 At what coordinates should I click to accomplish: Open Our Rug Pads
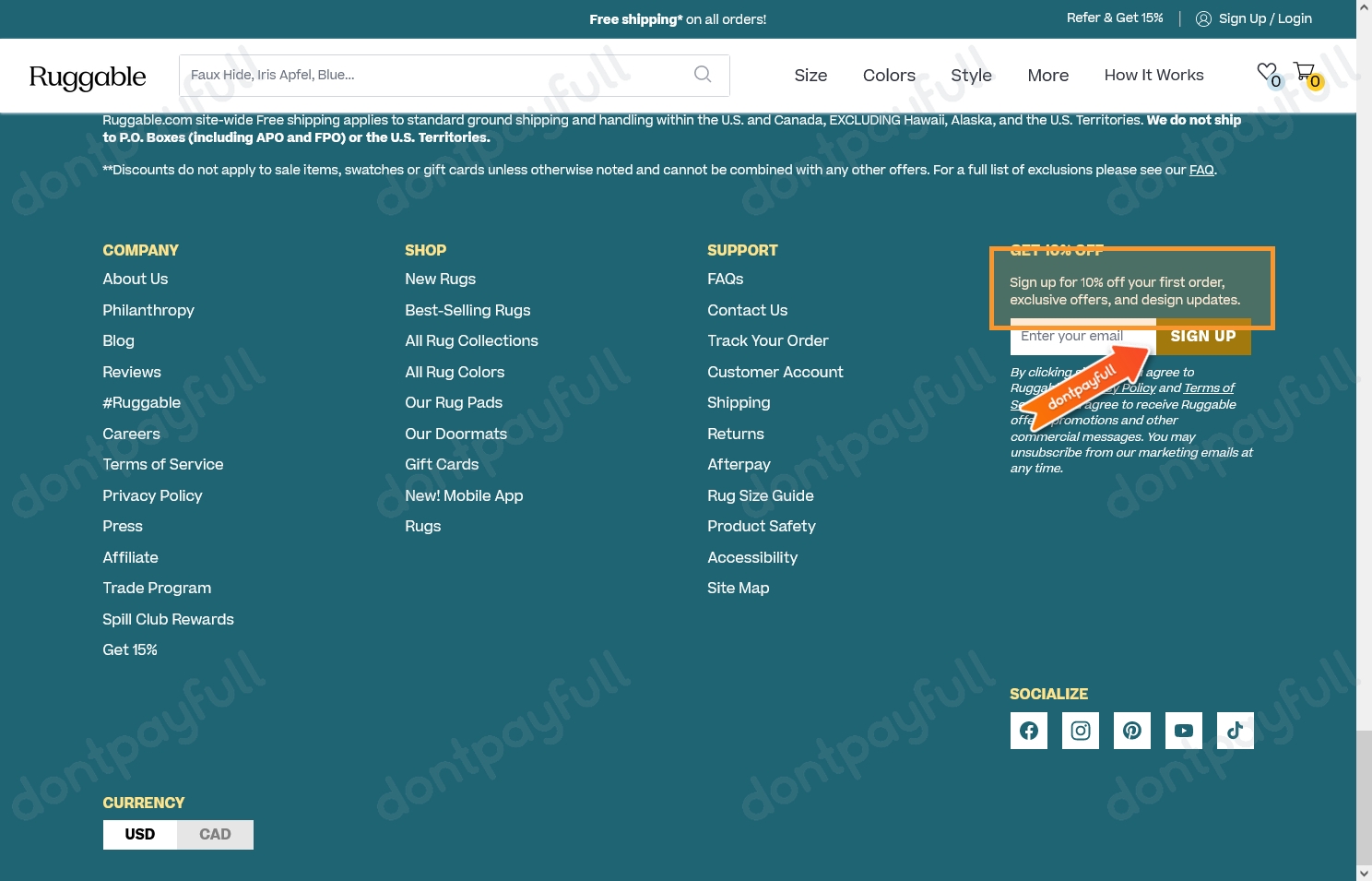point(455,402)
